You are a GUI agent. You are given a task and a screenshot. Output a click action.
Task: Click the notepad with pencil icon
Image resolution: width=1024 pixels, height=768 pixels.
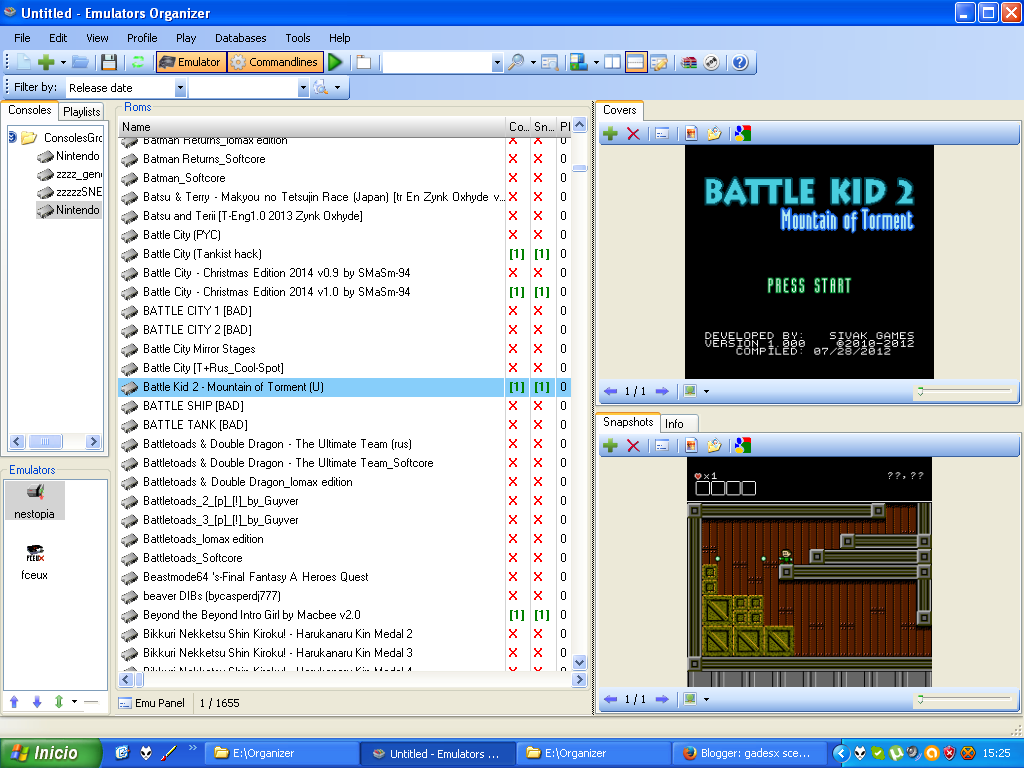[659, 63]
